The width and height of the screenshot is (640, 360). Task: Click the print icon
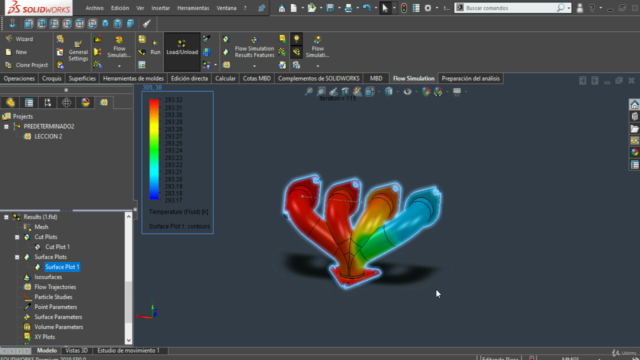click(x=348, y=8)
